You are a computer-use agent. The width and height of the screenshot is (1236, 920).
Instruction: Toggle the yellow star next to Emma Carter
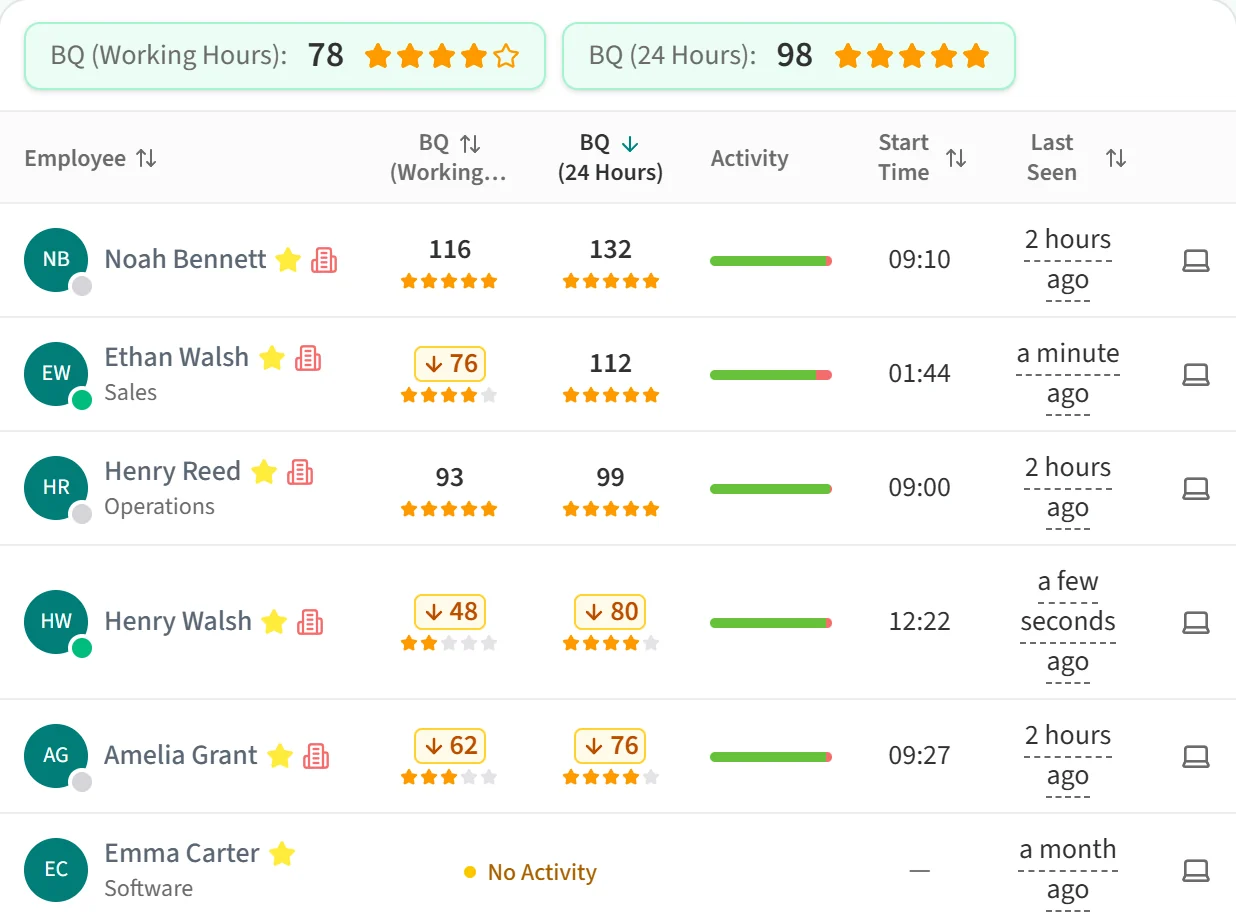click(x=282, y=854)
